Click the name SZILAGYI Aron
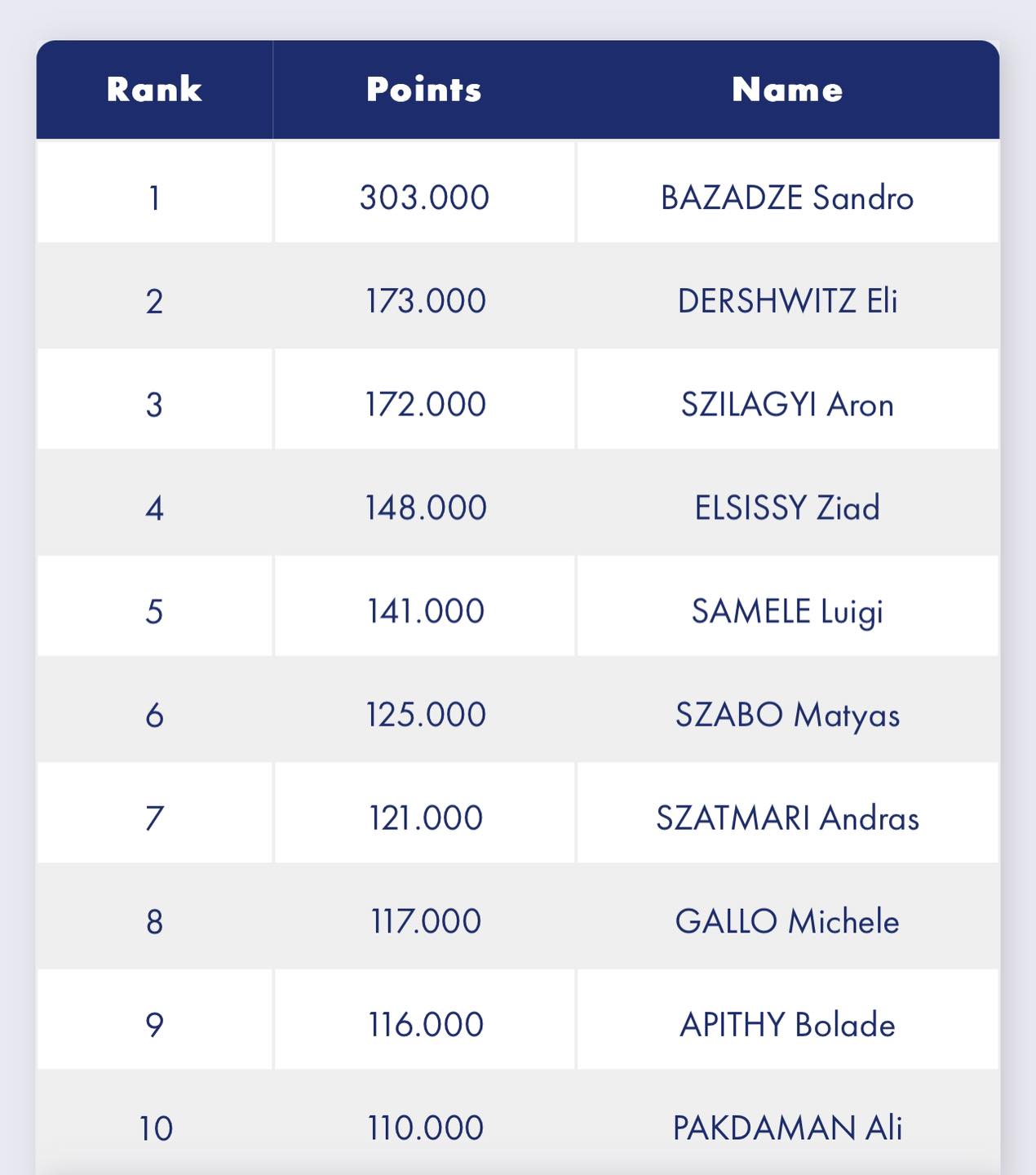Viewport: 1036px width, 1175px height. pos(787,405)
